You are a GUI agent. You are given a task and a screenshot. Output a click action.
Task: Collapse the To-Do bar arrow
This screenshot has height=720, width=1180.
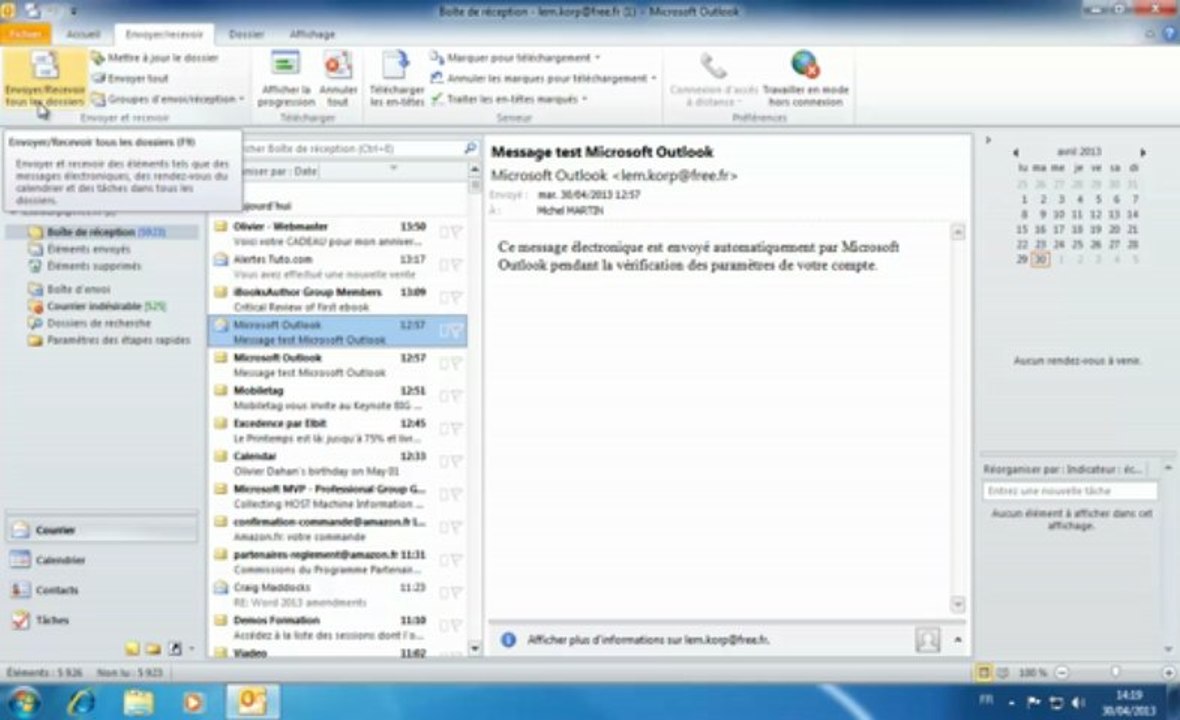[988, 140]
